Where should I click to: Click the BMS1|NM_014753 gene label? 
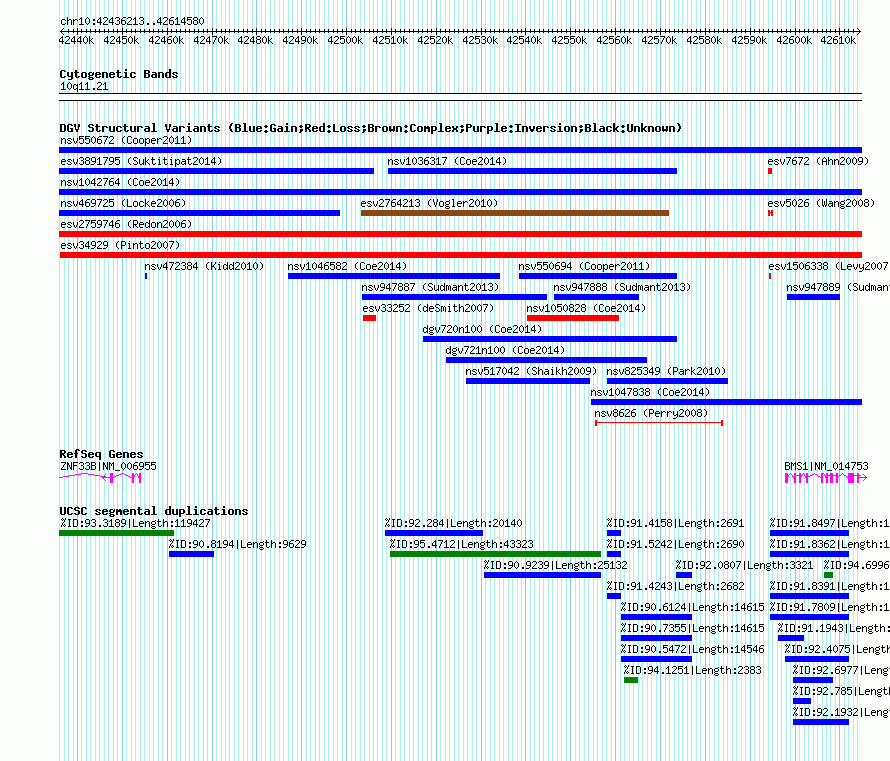[826, 466]
